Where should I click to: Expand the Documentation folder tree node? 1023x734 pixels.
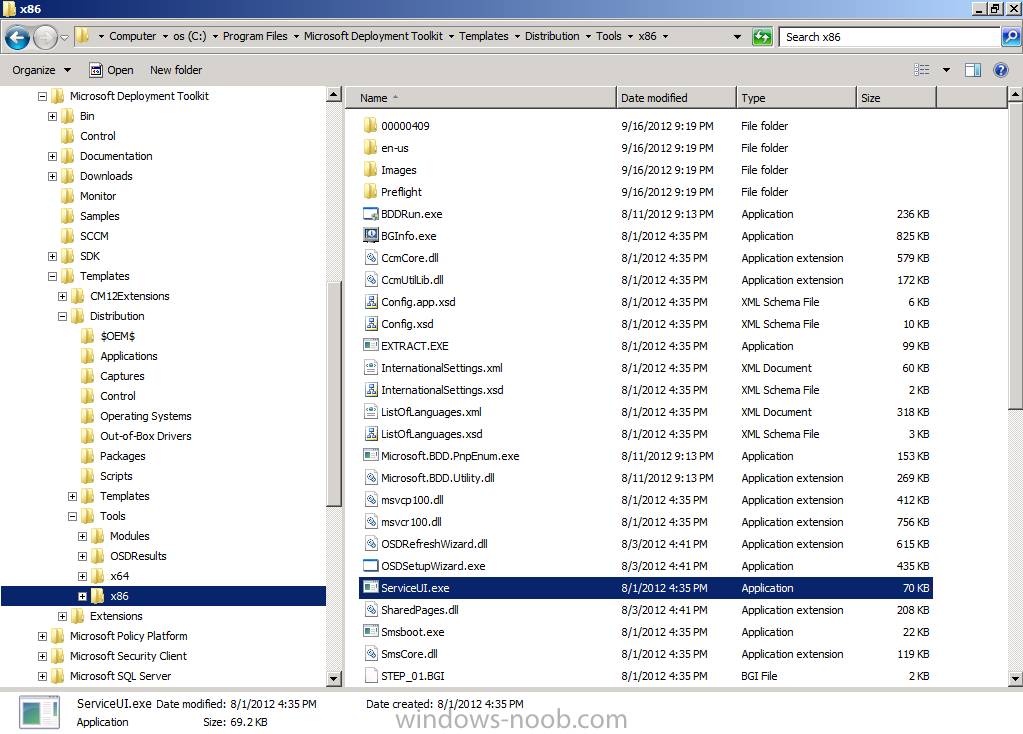tap(52, 156)
